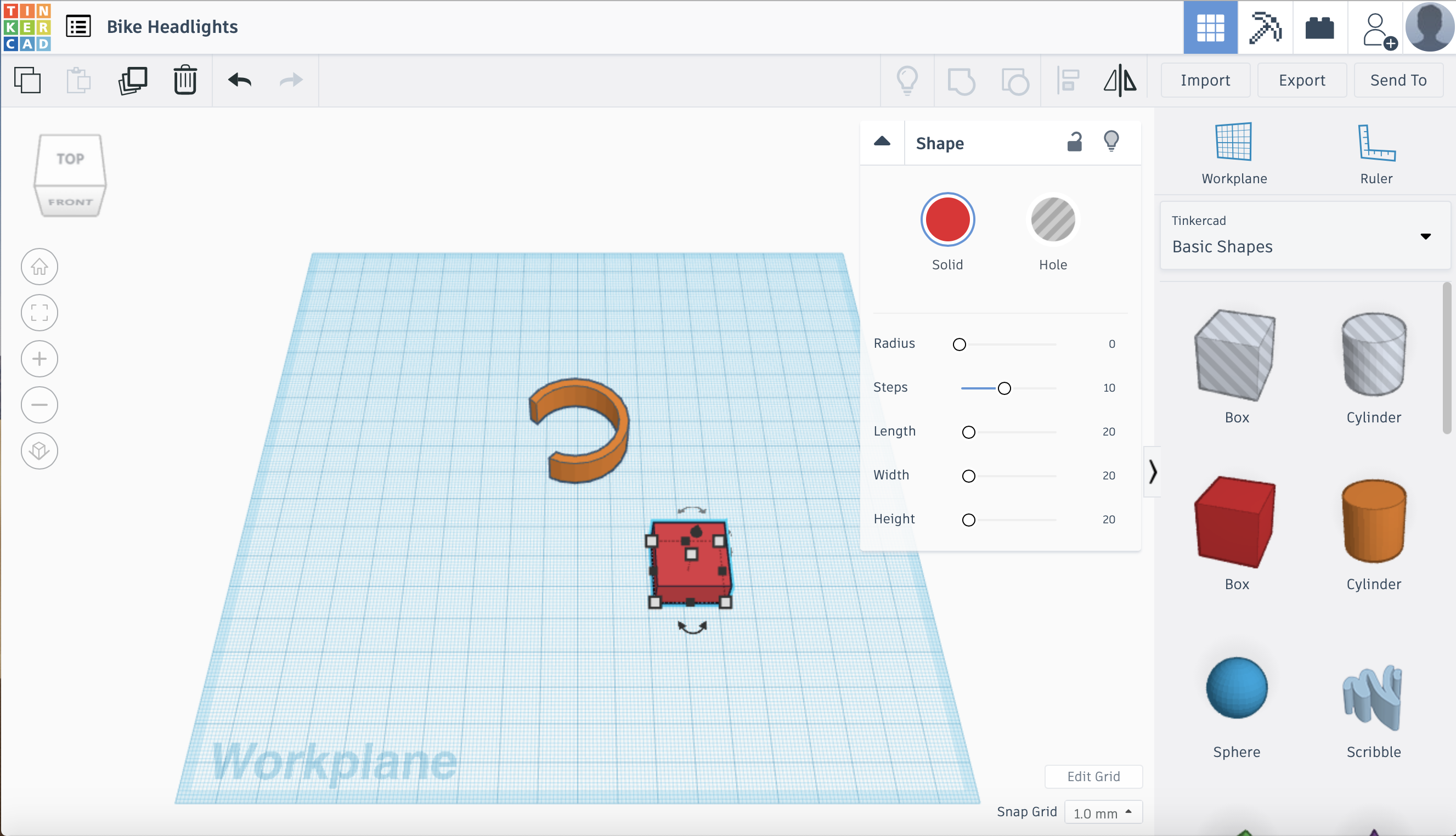Click the Steps slider handle

coord(1004,388)
